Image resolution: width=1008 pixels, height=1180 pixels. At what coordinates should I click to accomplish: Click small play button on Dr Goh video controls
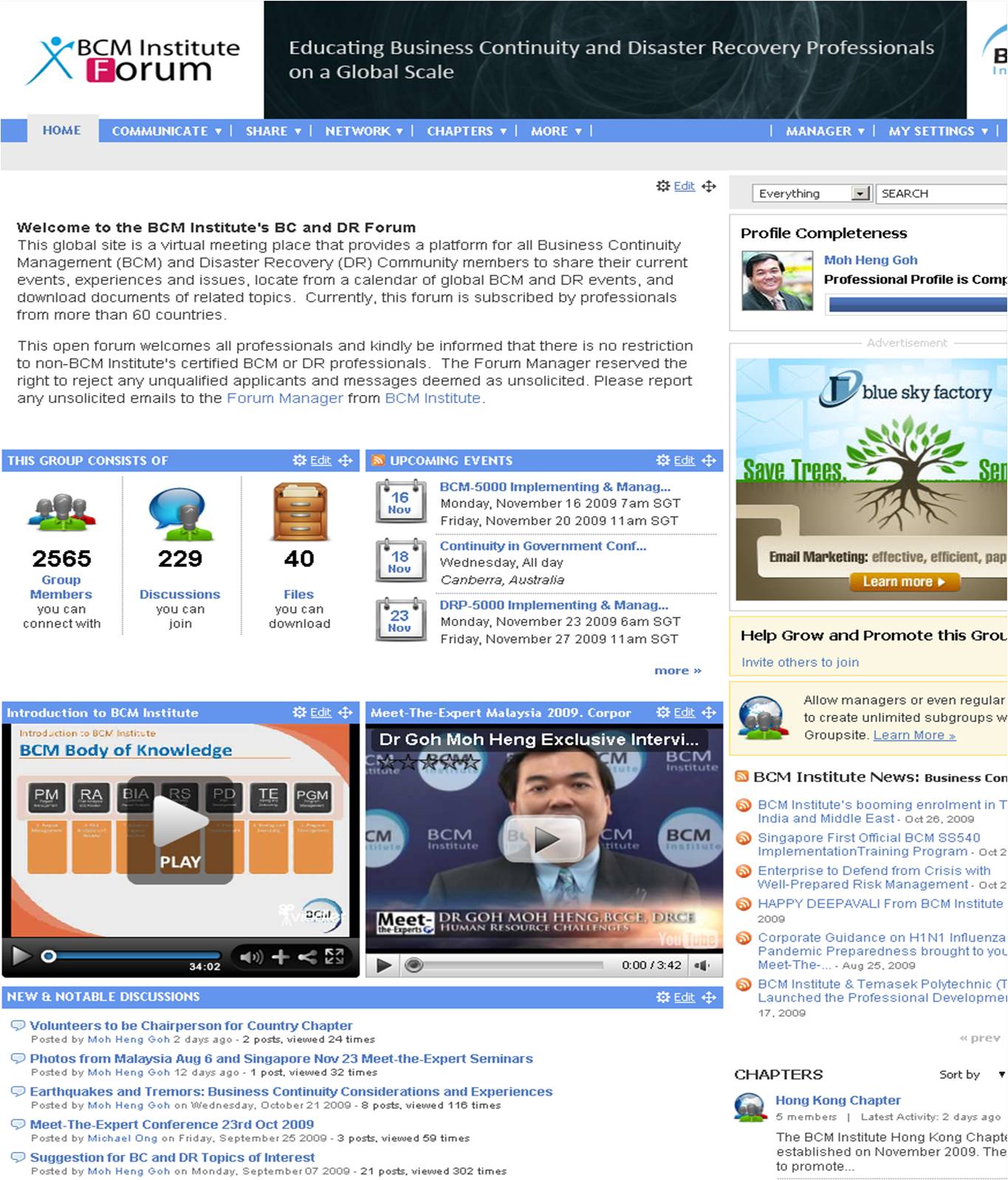click(x=383, y=965)
